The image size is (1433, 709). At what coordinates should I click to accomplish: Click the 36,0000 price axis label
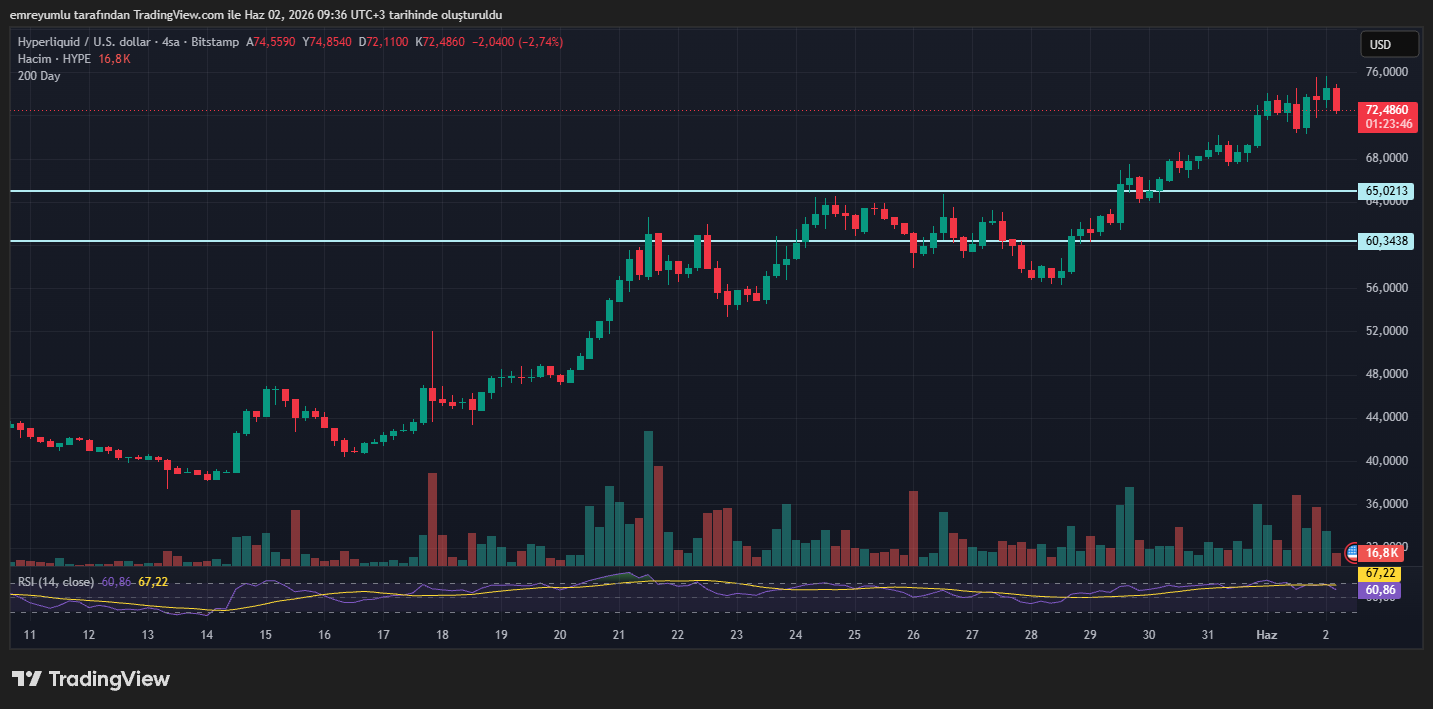pos(1386,504)
